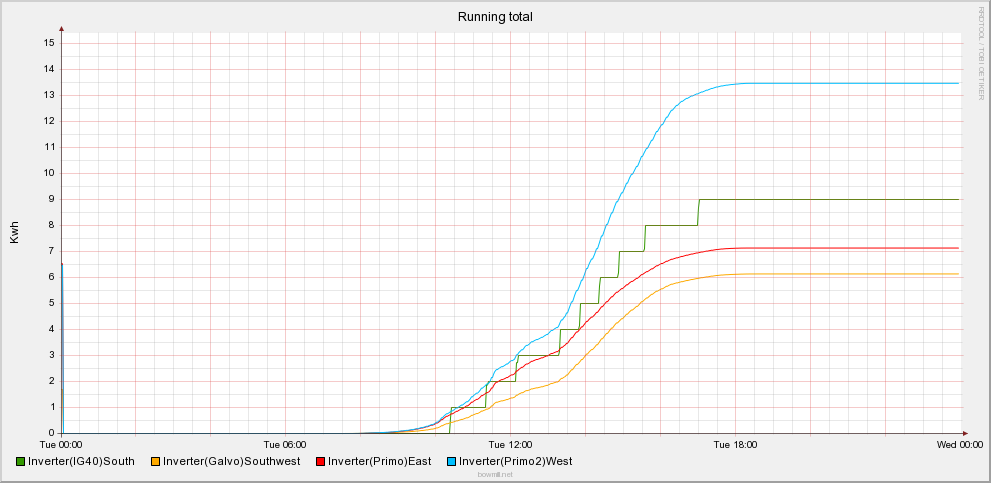Click the 15 tick label on y-axis
This screenshot has height=483, width=991.
48,43
